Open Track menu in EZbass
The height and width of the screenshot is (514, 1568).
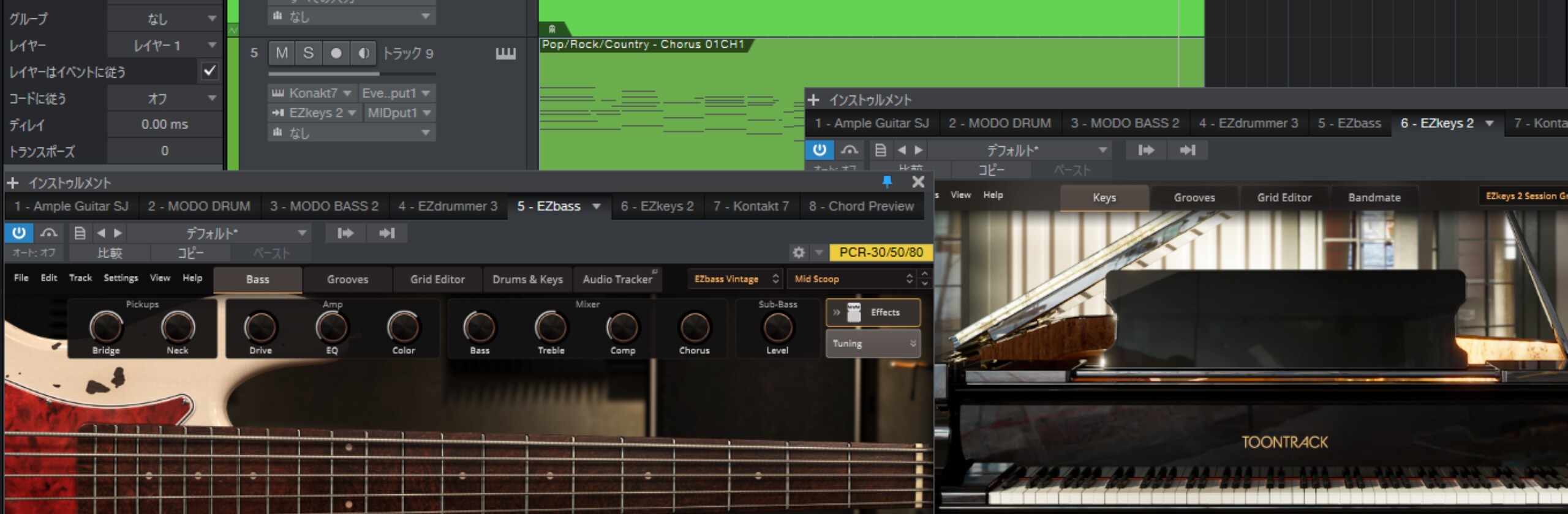80,278
